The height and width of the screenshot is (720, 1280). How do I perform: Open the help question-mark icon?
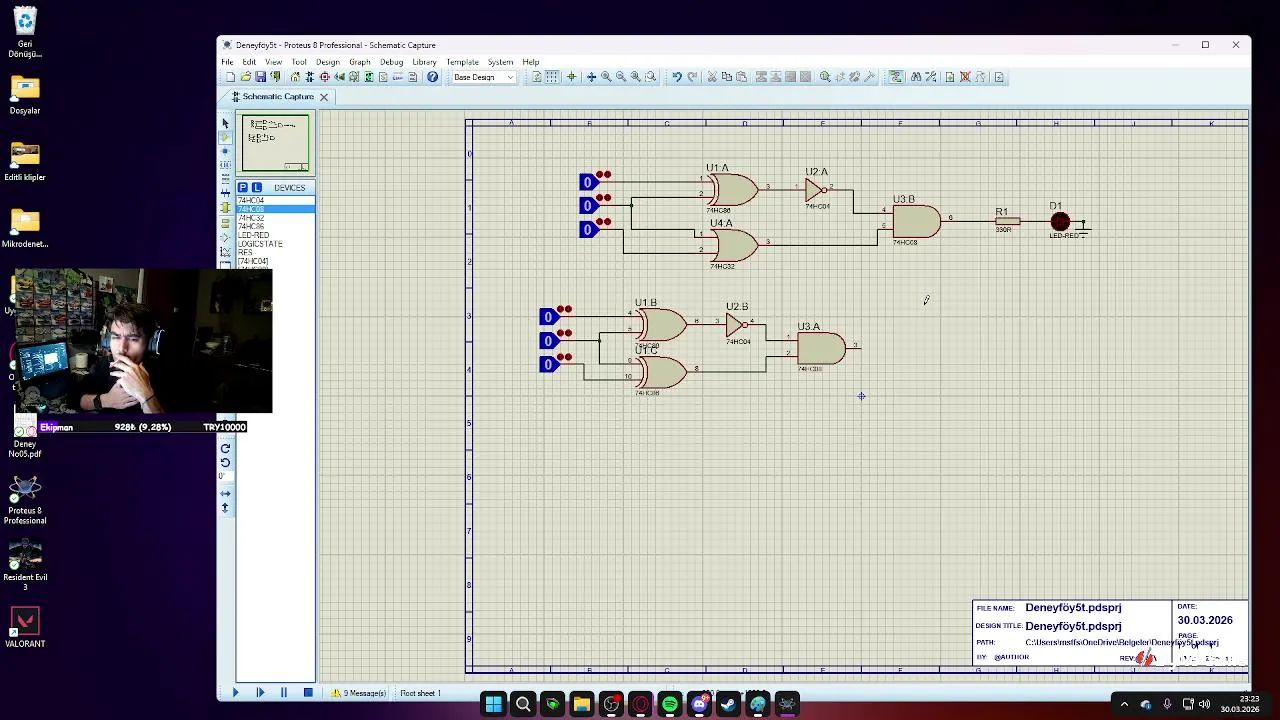(x=432, y=77)
